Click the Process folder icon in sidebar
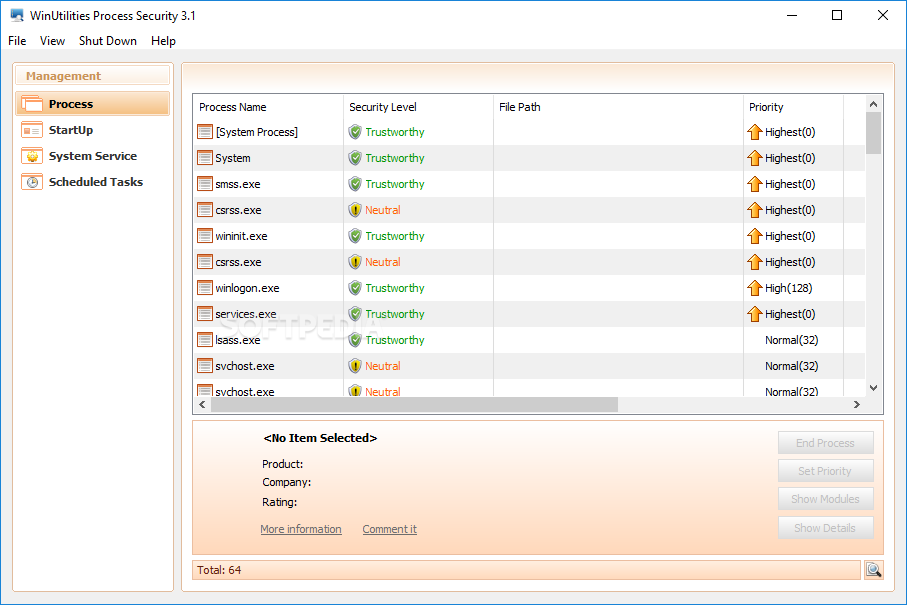 [32, 104]
